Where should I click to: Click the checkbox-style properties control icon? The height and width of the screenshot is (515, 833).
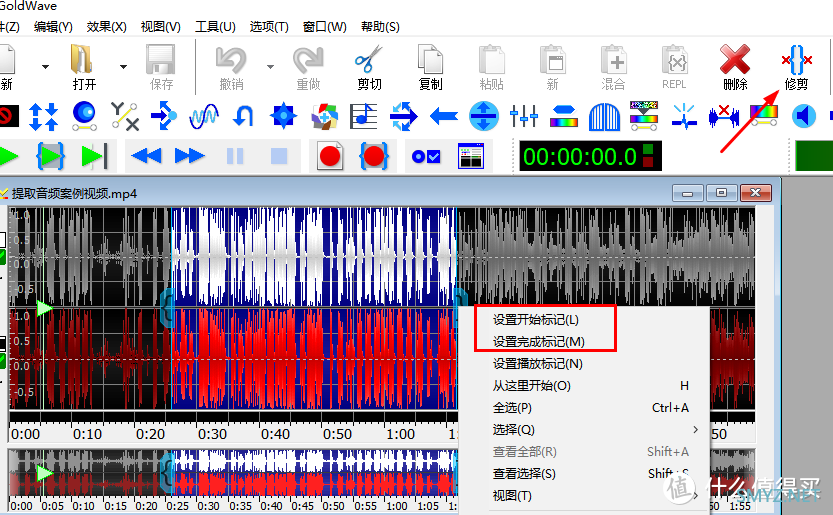(x=427, y=156)
